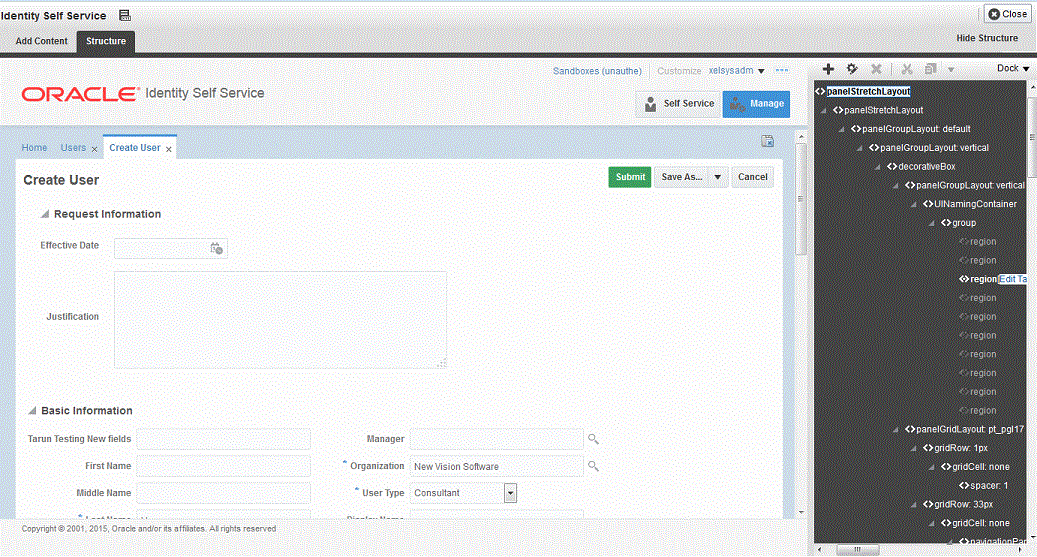Click the Manager field search magnifier icon
The width and height of the screenshot is (1037, 557).
click(x=593, y=439)
